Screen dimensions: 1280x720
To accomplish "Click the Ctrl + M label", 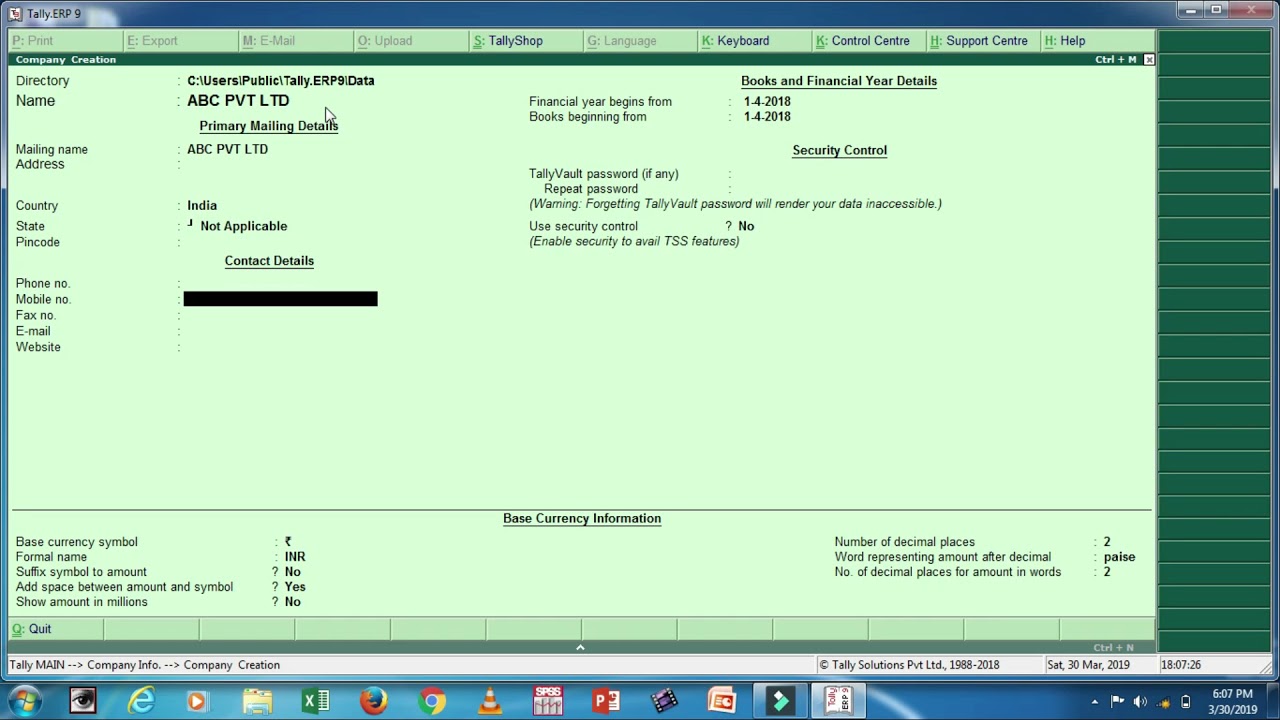I will click(1115, 60).
